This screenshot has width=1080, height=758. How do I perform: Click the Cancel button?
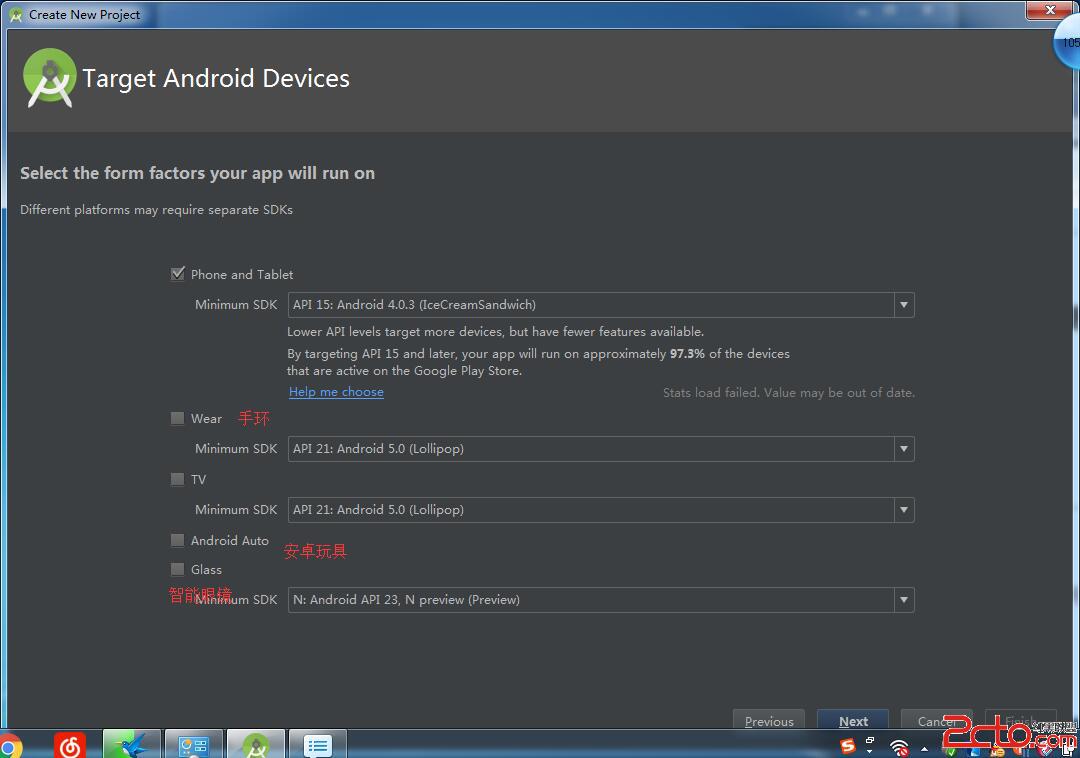(937, 720)
